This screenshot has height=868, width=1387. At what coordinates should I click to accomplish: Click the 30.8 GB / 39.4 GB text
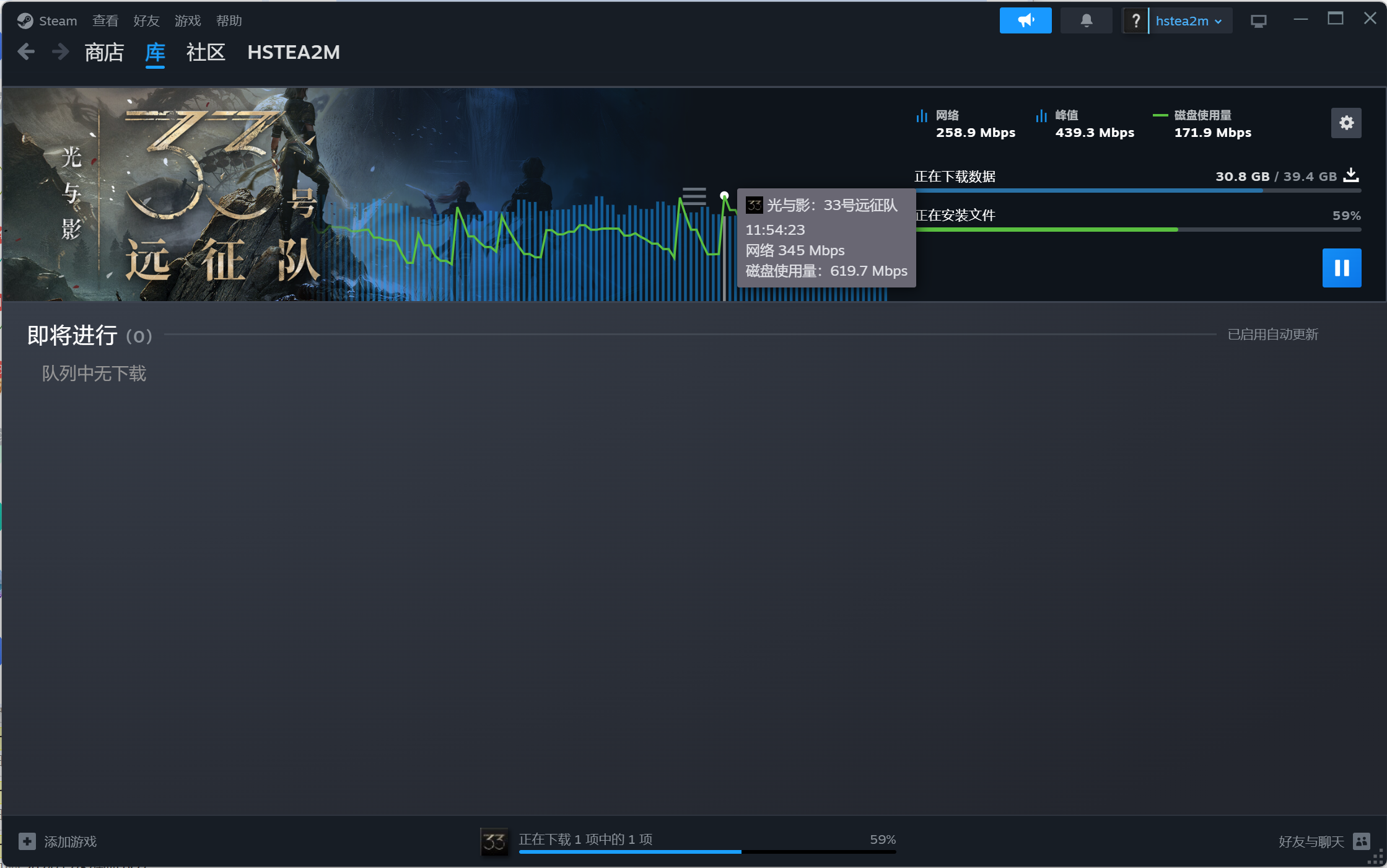[1276, 177]
